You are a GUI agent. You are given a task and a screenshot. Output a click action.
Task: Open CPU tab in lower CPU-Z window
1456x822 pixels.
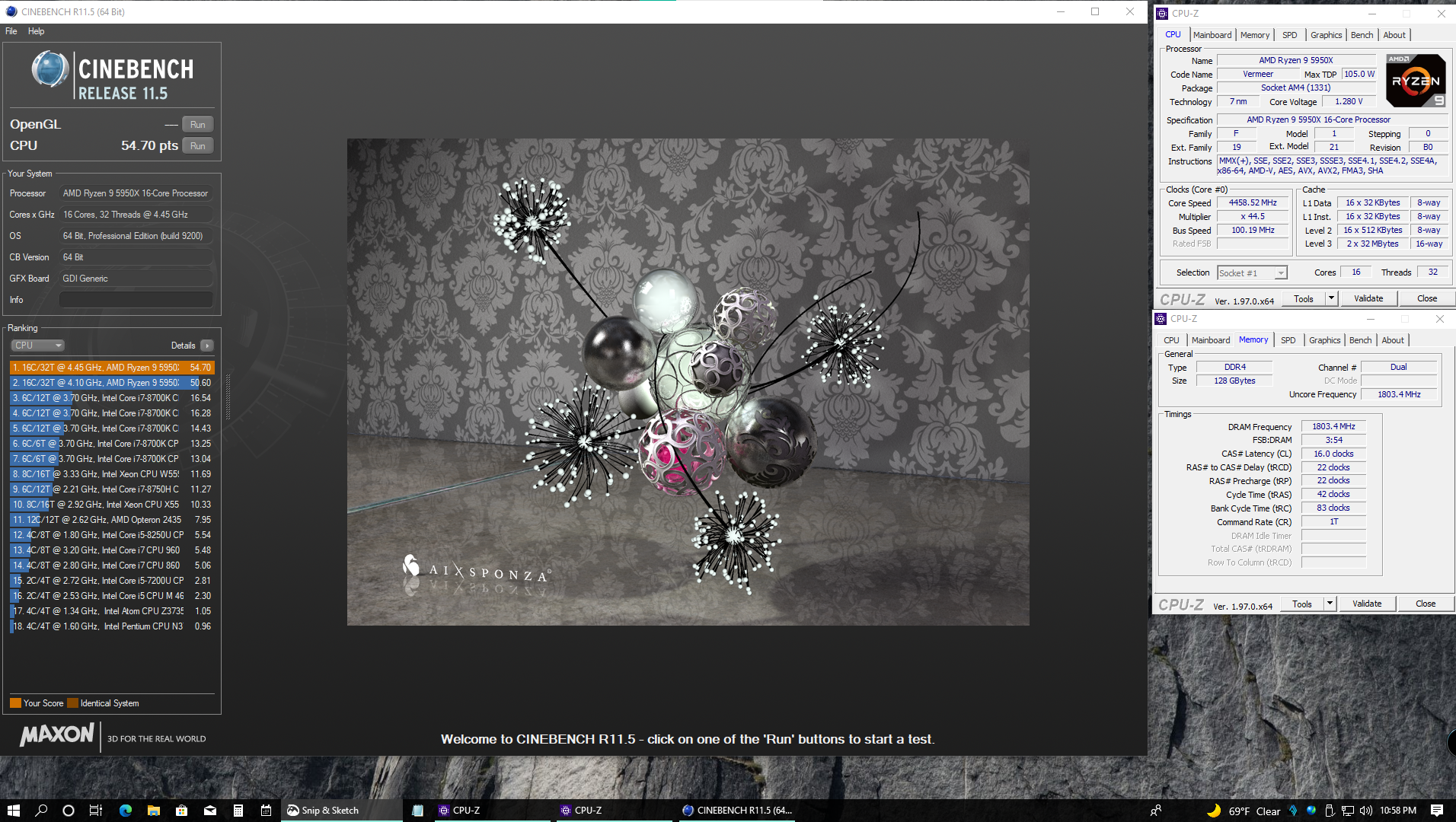1171,340
